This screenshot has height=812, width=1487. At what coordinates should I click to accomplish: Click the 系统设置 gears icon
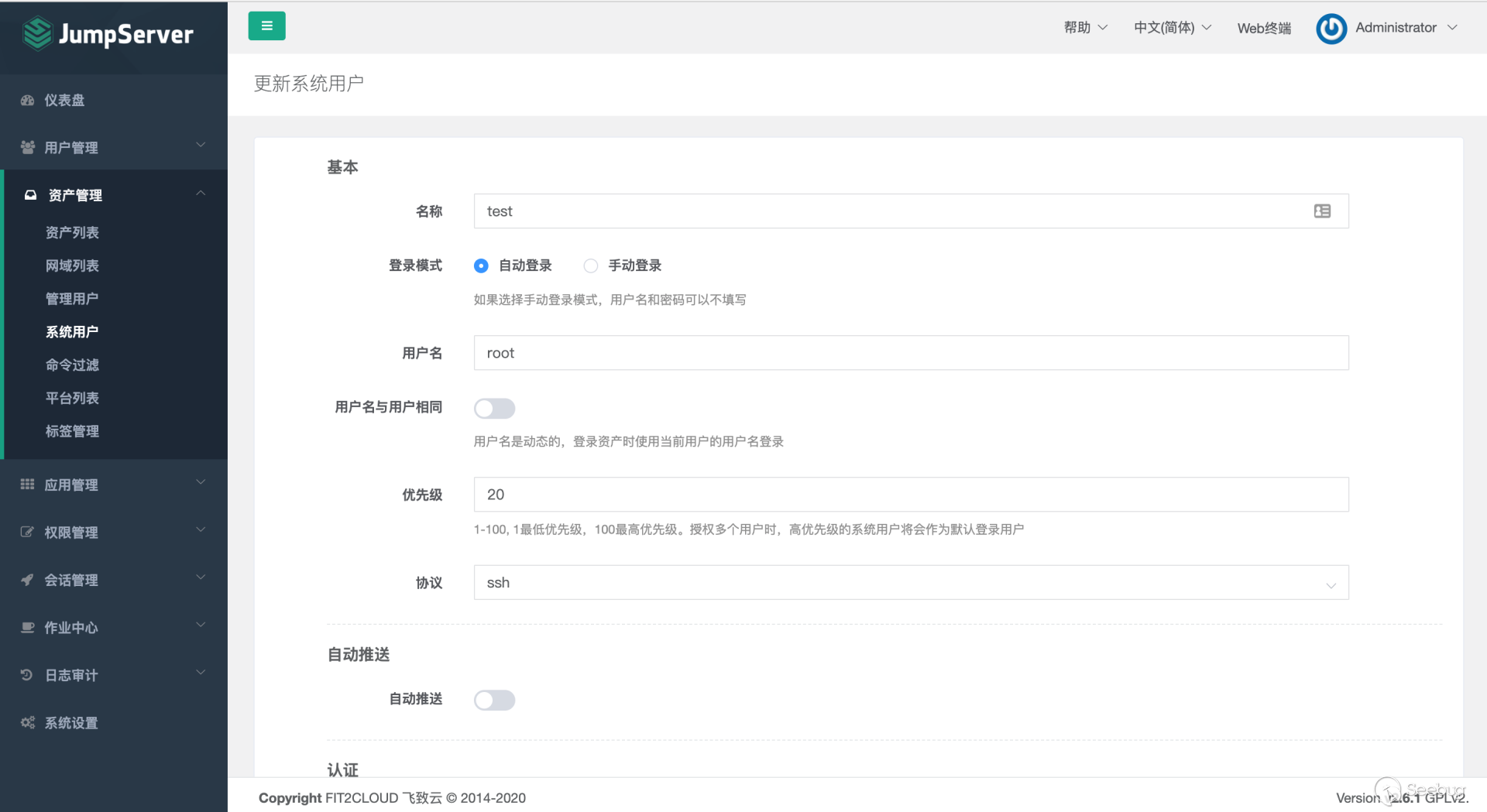(x=28, y=723)
